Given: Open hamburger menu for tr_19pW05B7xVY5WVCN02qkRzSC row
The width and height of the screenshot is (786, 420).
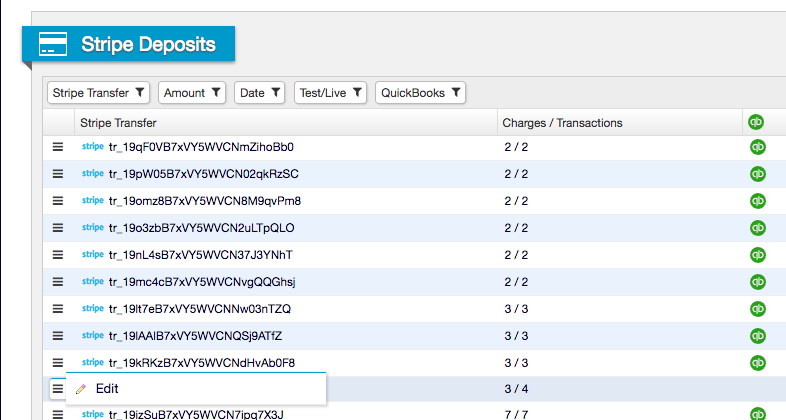Looking at the screenshot, I should 58,174.
